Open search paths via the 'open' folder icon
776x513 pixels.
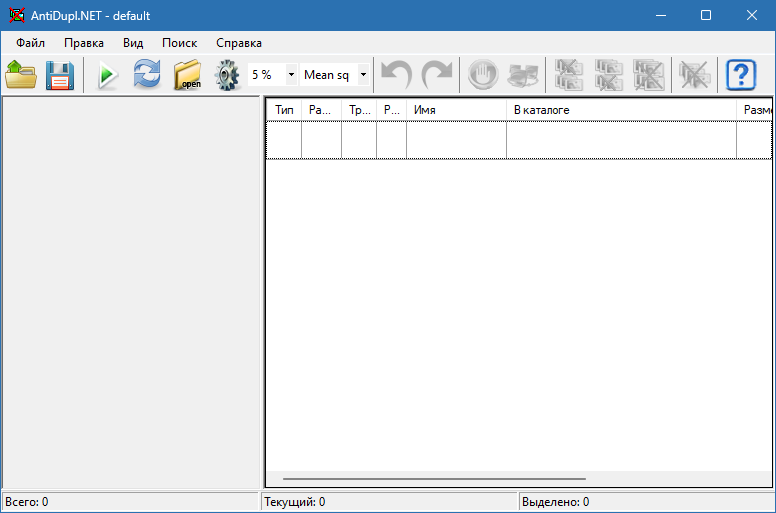187,75
